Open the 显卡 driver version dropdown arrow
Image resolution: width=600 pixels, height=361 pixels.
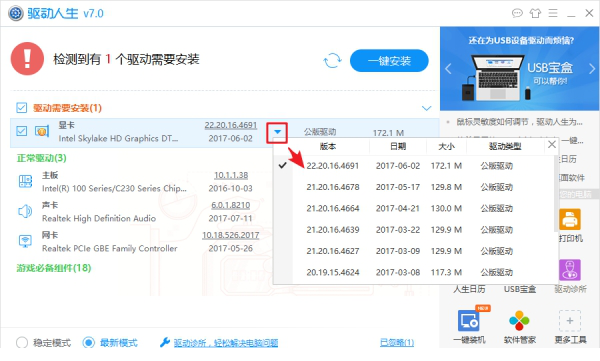point(277,132)
